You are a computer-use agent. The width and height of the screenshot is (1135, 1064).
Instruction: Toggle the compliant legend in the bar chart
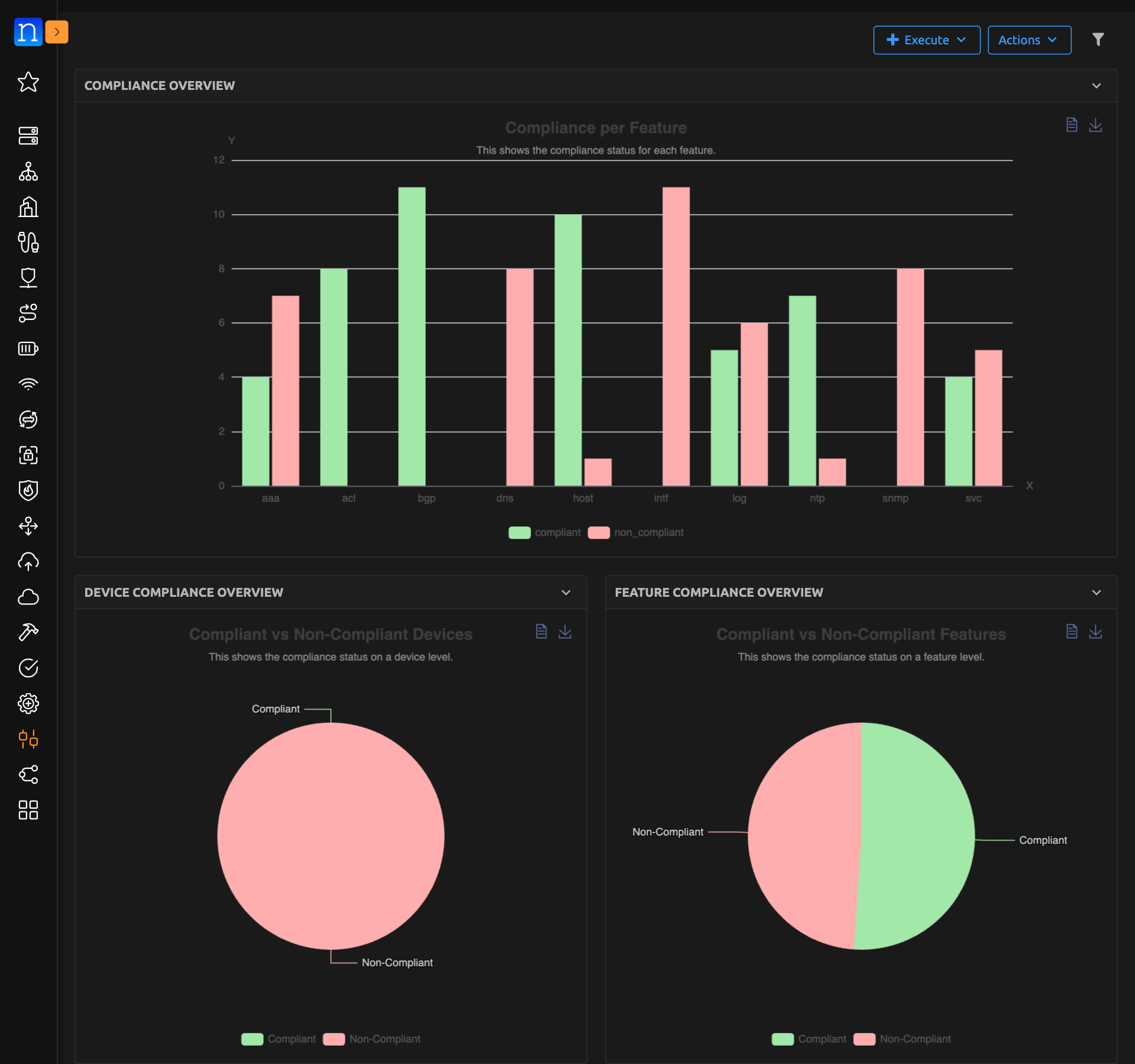(544, 532)
